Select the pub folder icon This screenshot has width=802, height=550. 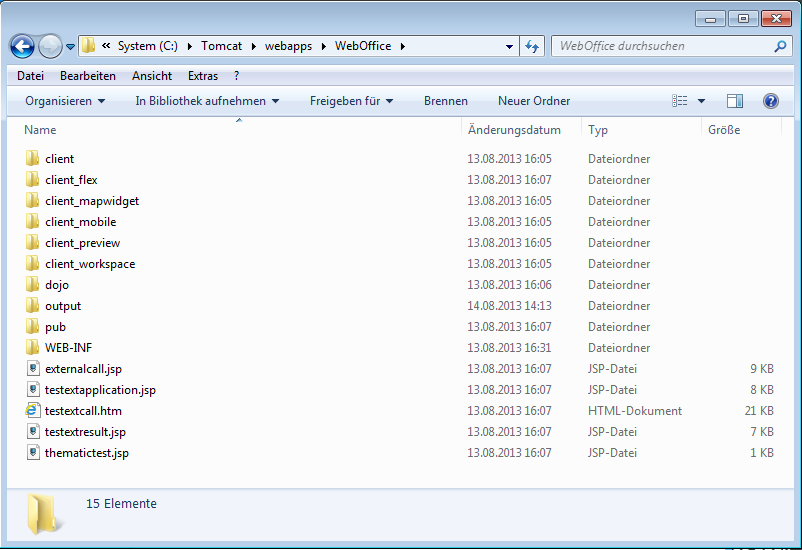[32, 326]
